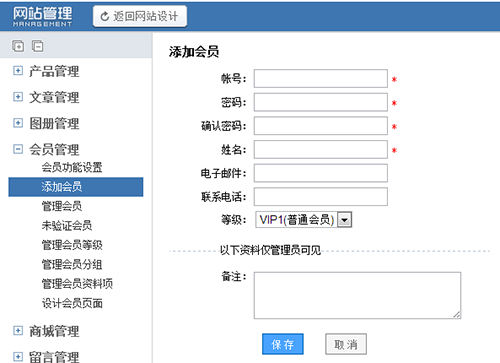Click the collapse-all icon in sidebar header
The height and width of the screenshot is (363, 500).
point(37,46)
